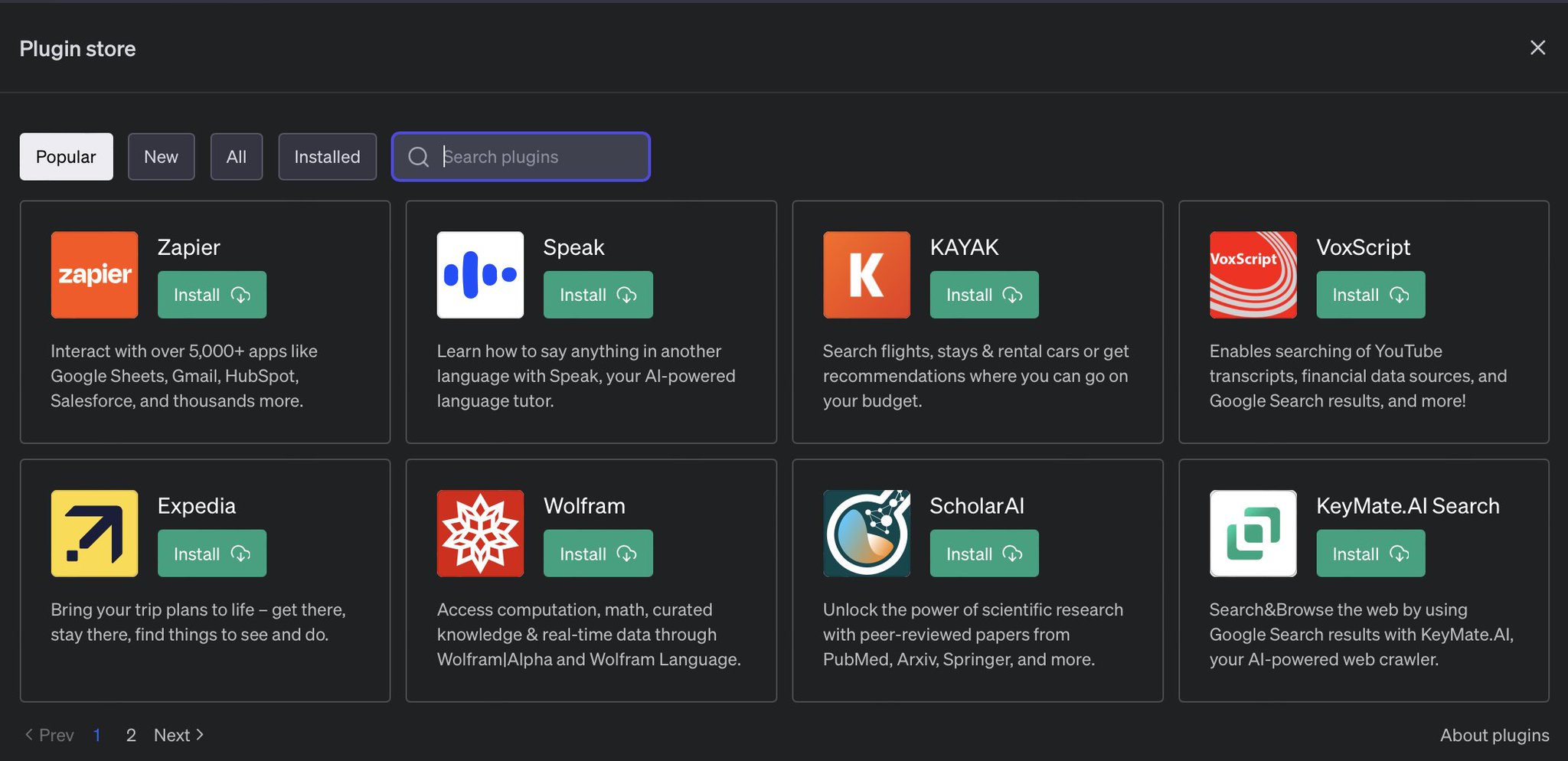Install the Speak plugin
The height and width of the screenshot is (761, 1568).
click(x=598, y=295)
